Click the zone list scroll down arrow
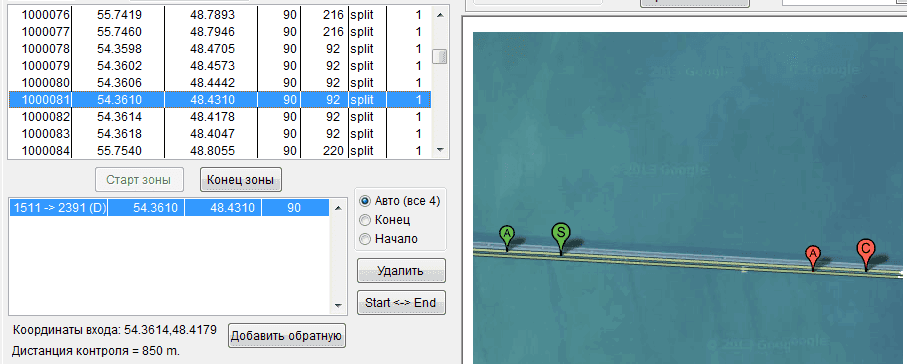Viewport: 907px width, 364px height. pos(338,306)
